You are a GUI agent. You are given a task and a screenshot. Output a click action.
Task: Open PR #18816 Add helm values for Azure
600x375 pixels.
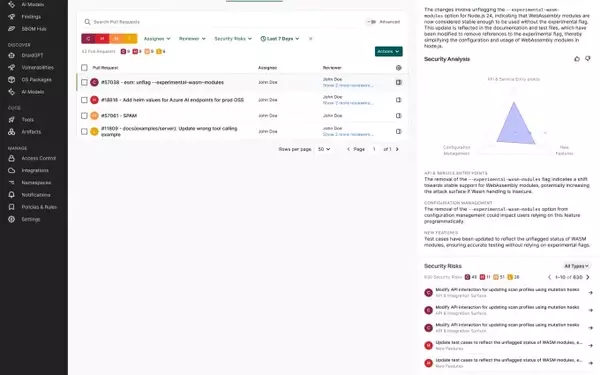(172, 100)
